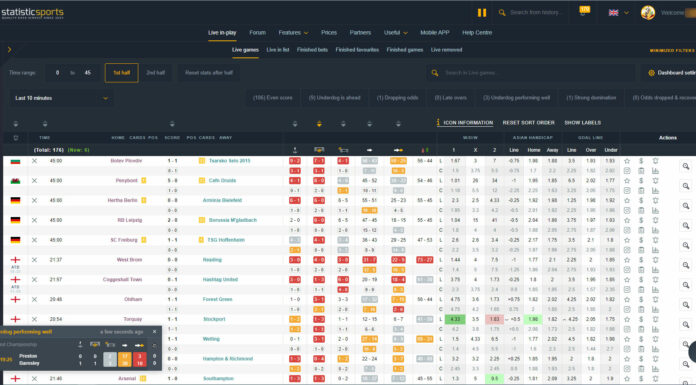Open stats chart icon for Botev Plovdiv row
The width and height of the screenshot is (696, 385).
pyautogui.click(x=655, y=171)
